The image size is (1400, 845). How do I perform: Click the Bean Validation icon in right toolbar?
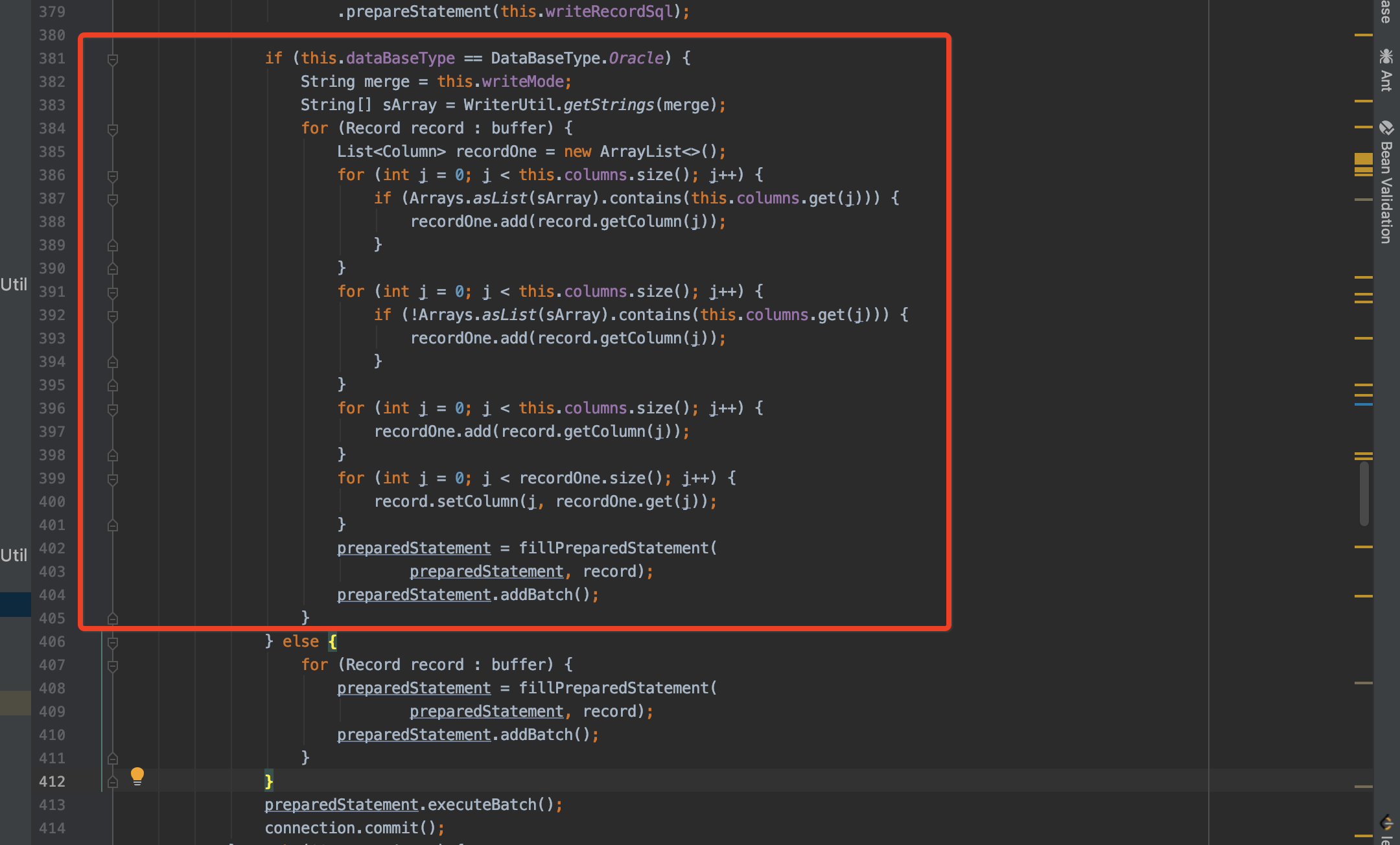tap(1386, 128)
